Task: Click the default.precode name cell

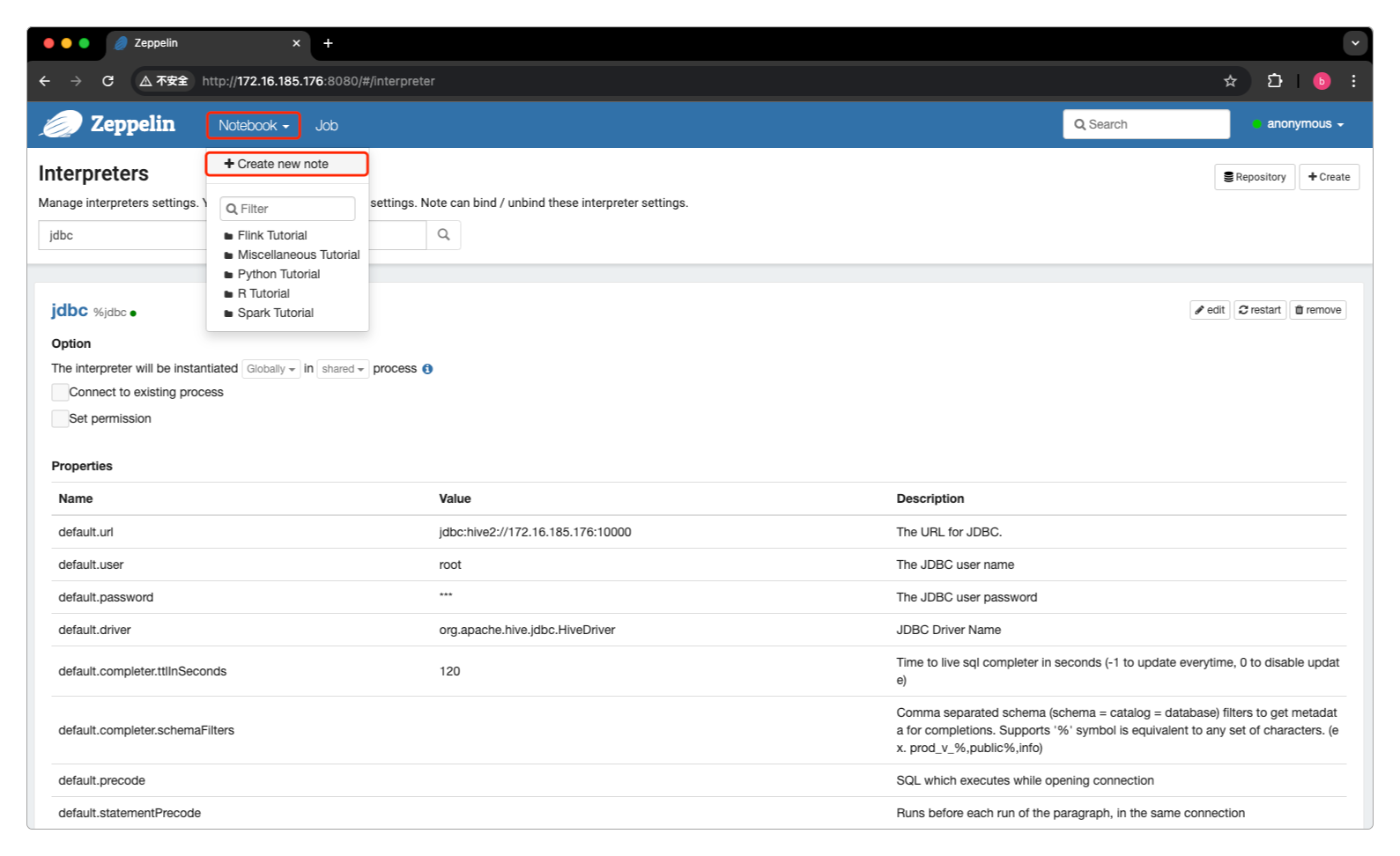Action: click(101, 780)
